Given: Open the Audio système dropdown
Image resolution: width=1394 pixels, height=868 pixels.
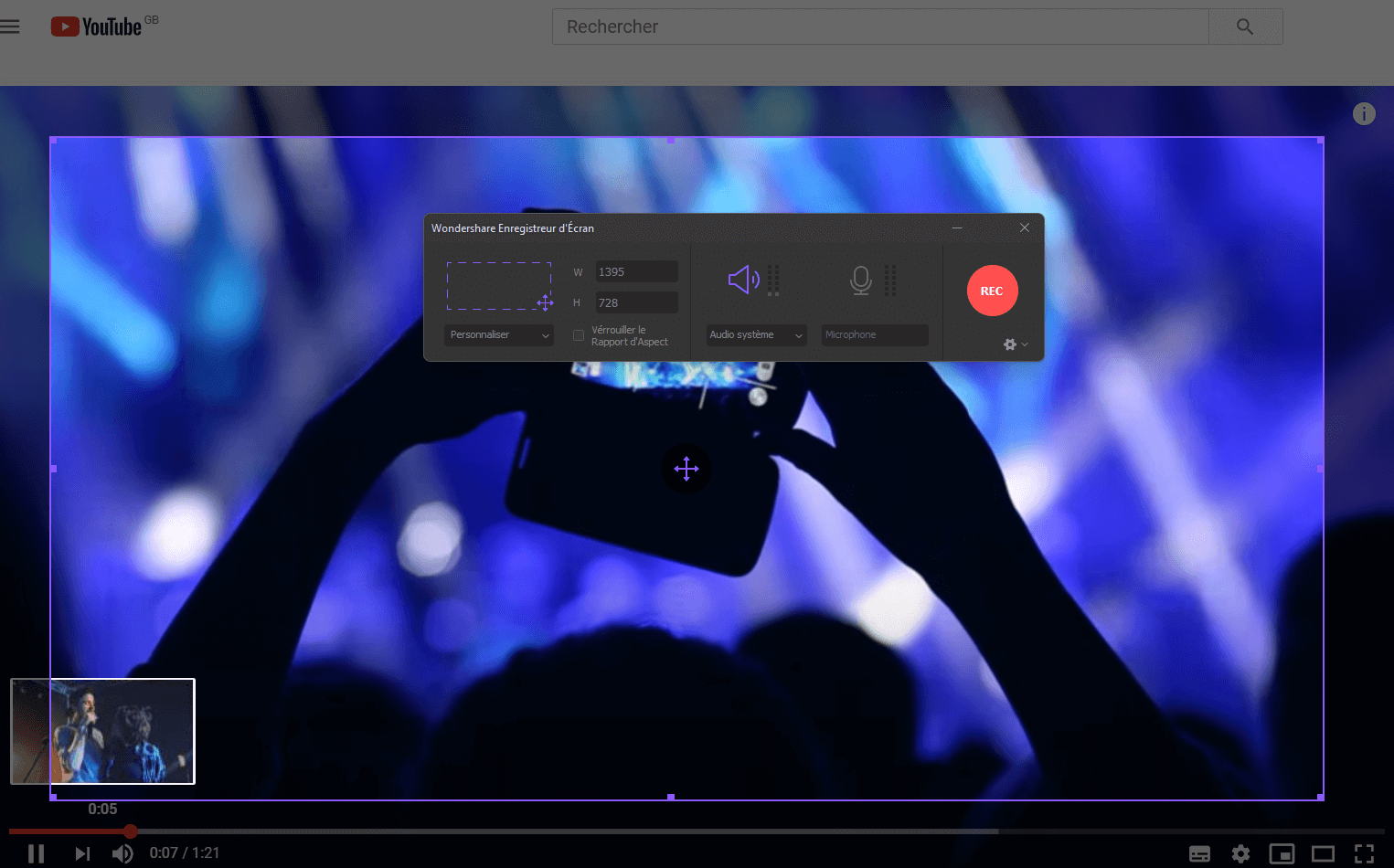Looking at the screenshot, I should (756, 335).
